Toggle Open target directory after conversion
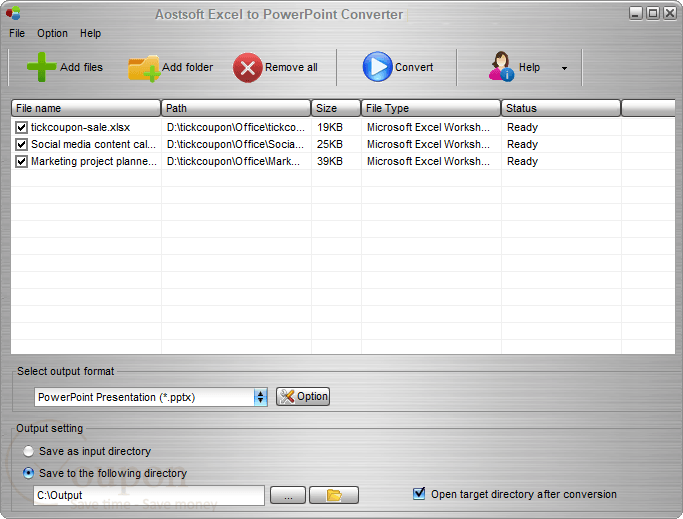This screenshot has height=519, width=683. coord(419,494)
